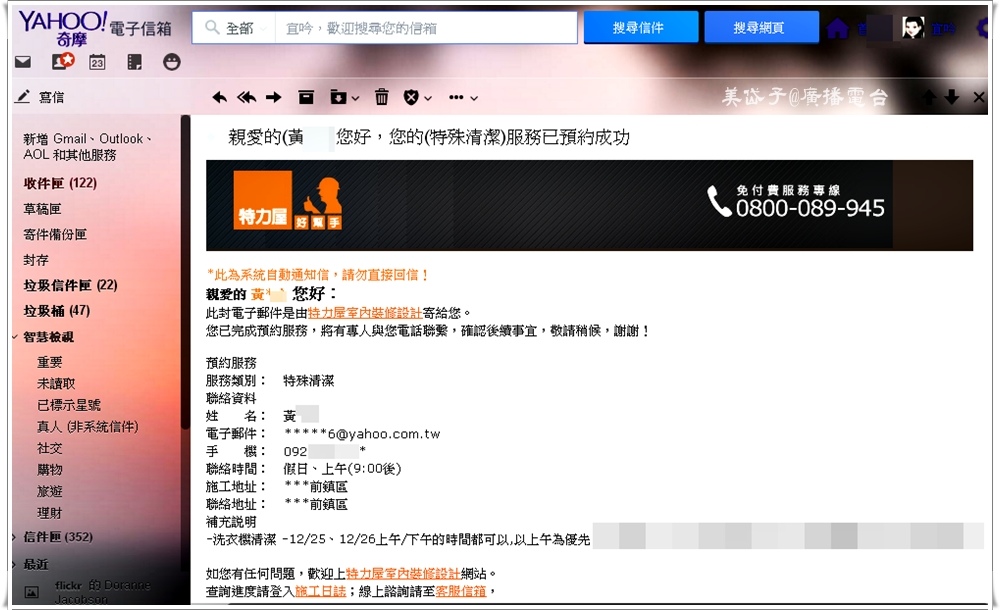Viewport: 1000px width, 610px height.
Task: Select 真人 (非系統信件) smart view
Action: click(87, 427)
